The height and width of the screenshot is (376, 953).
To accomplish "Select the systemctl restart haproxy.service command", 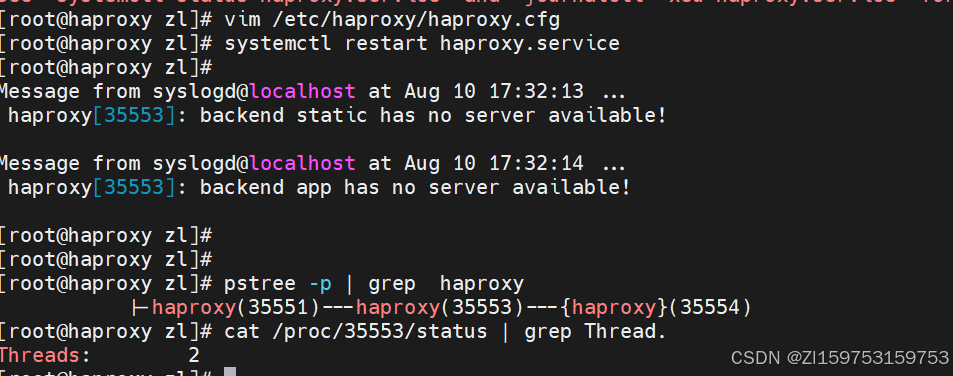I will click(x=422, y=44).
